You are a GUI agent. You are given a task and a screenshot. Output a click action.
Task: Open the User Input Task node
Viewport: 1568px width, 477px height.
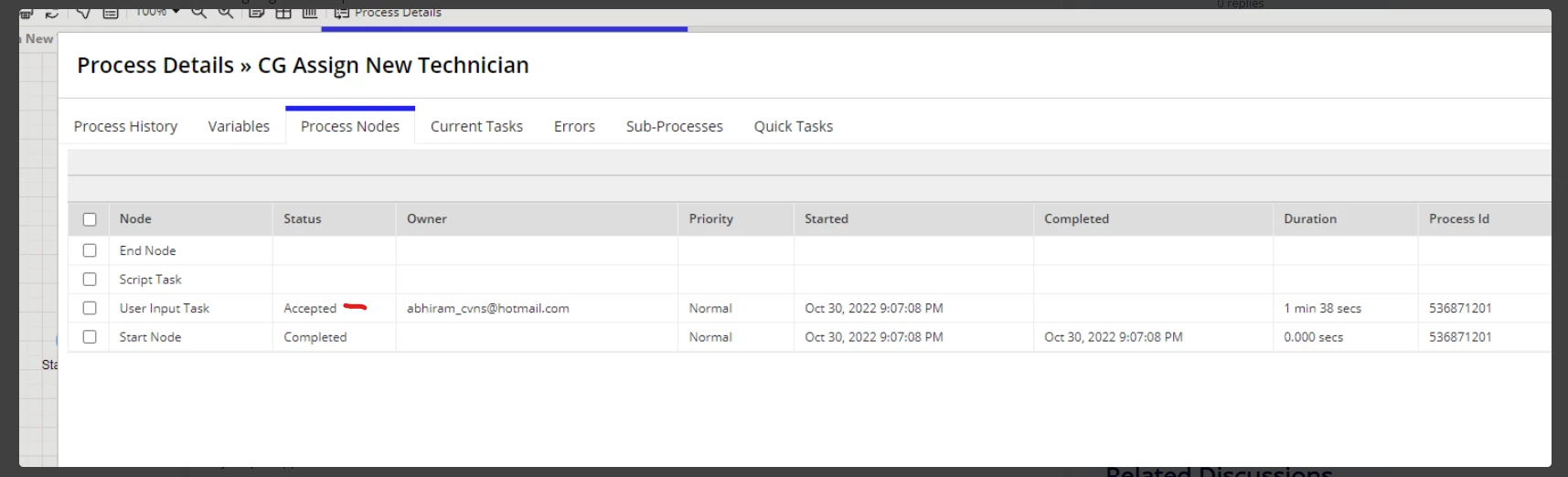(165, 308)
